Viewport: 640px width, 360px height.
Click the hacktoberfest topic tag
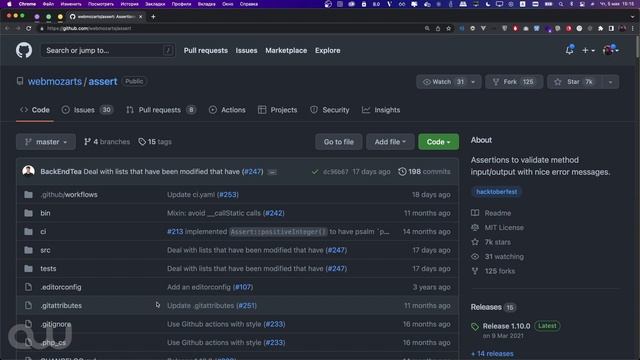tap(496, 192)
